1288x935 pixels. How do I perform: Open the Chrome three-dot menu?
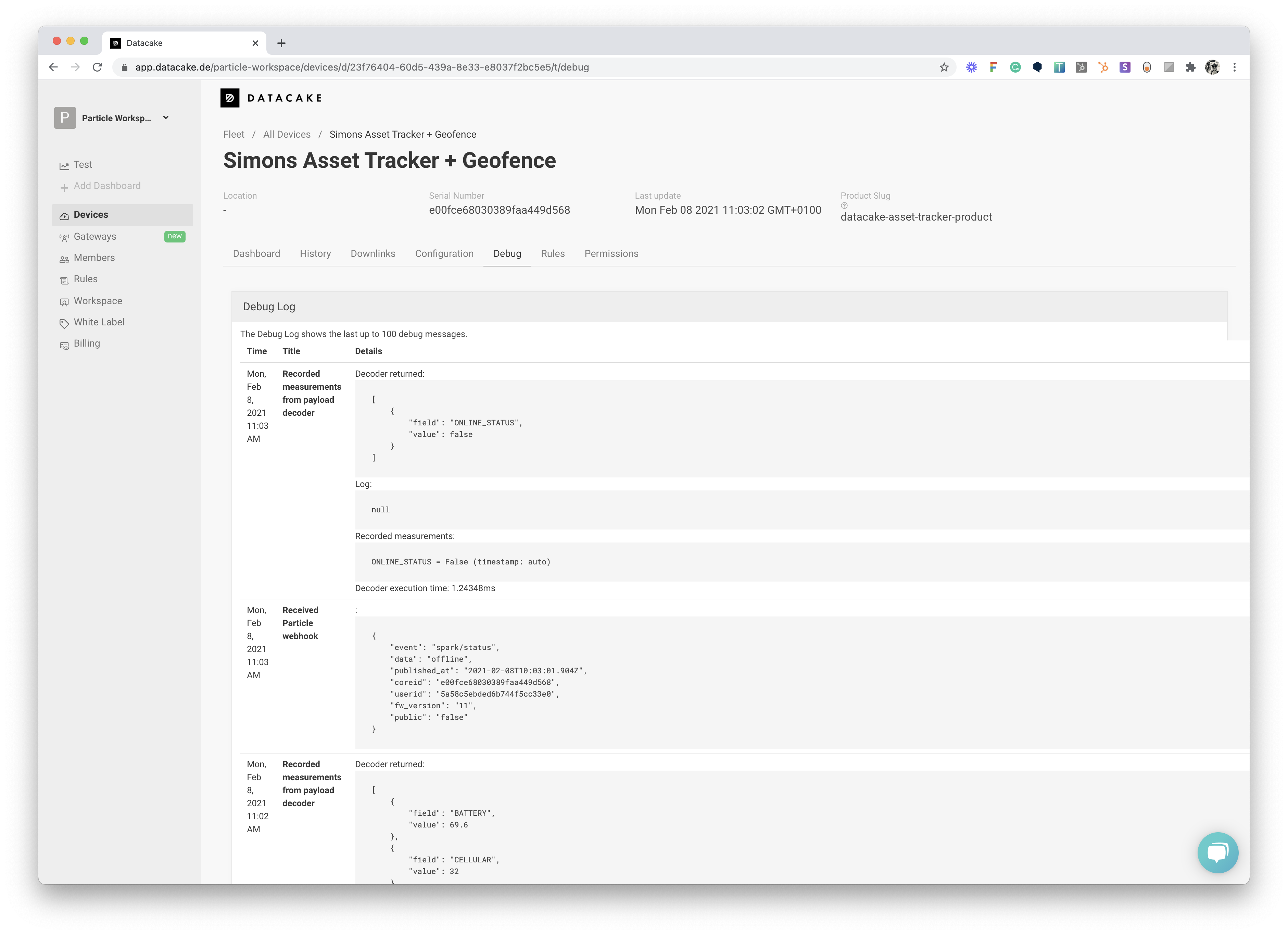coord(1234,67)
